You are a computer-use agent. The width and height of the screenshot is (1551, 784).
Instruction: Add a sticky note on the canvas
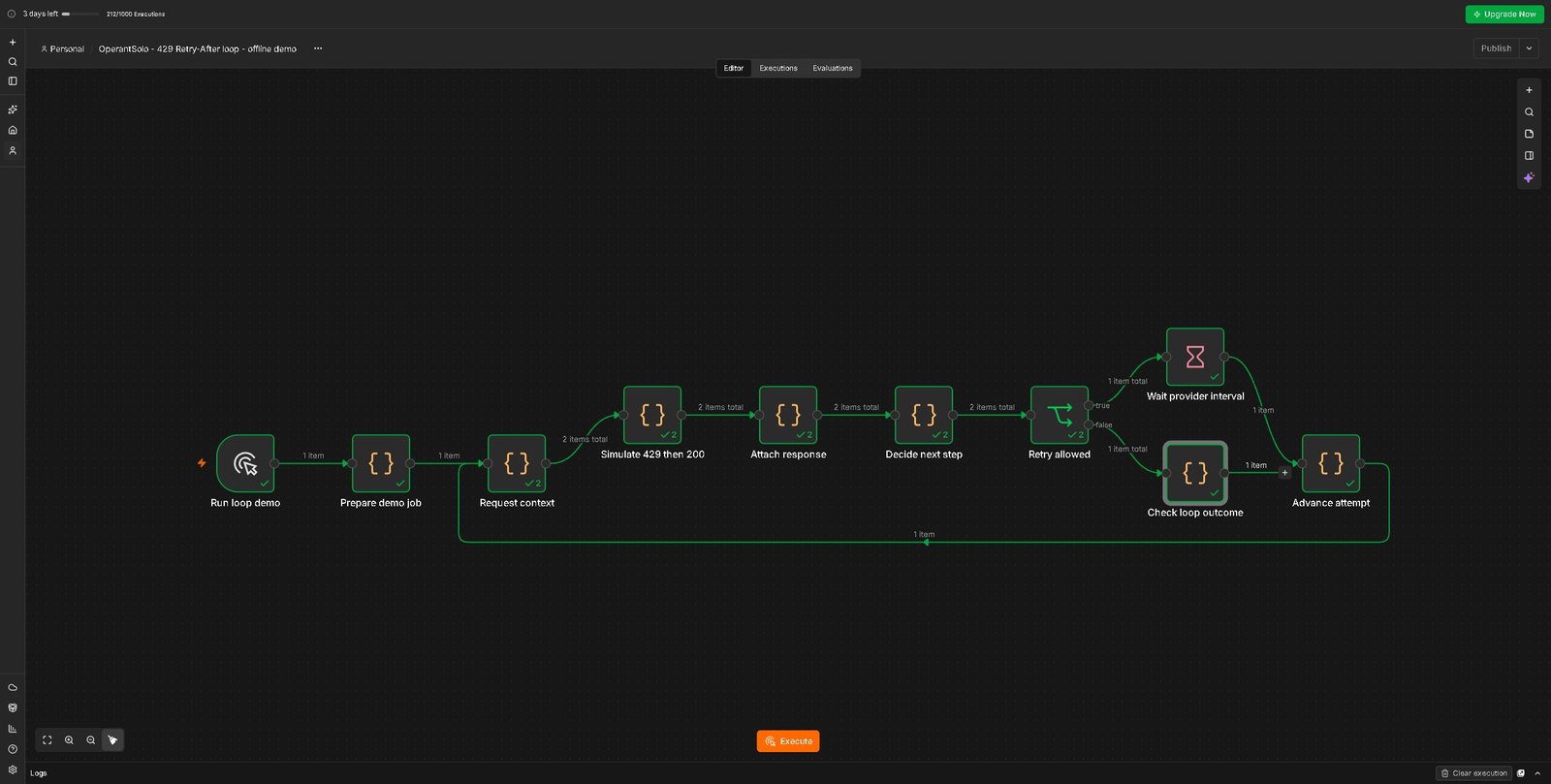[x=1529, y=134]
